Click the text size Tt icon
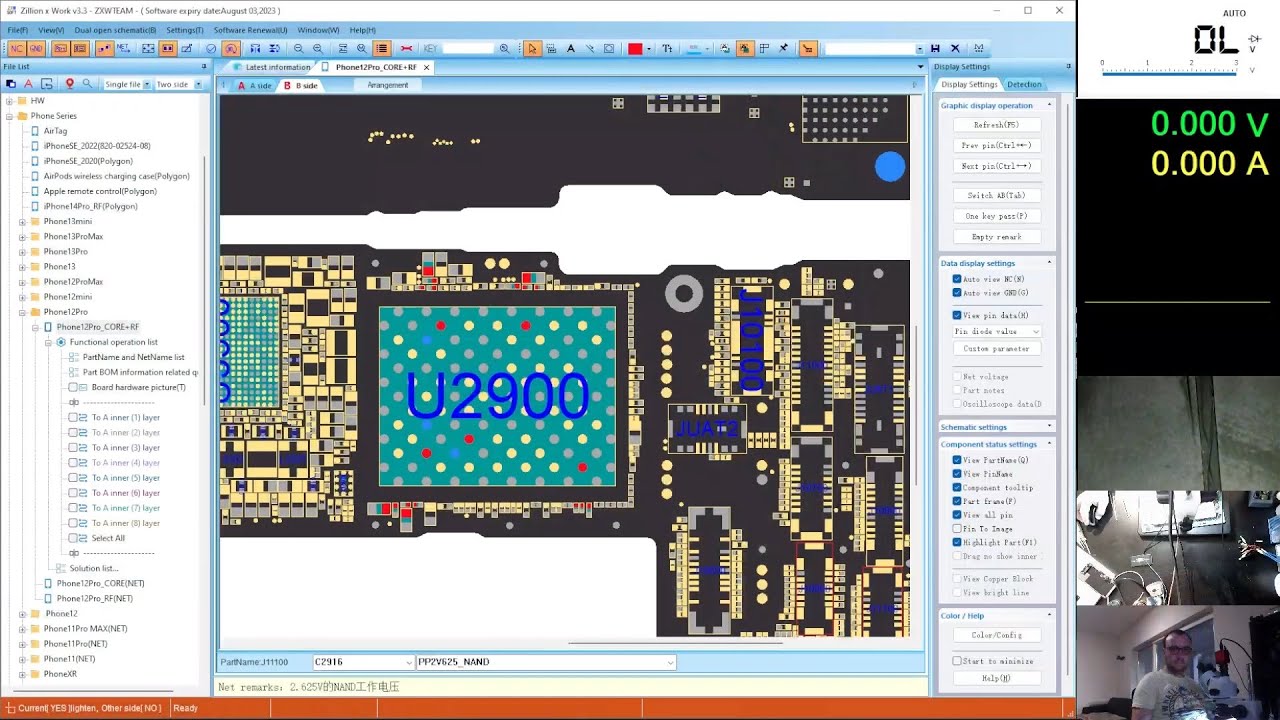This screenshot has width=1280, height=720. (x=667, y=48)
